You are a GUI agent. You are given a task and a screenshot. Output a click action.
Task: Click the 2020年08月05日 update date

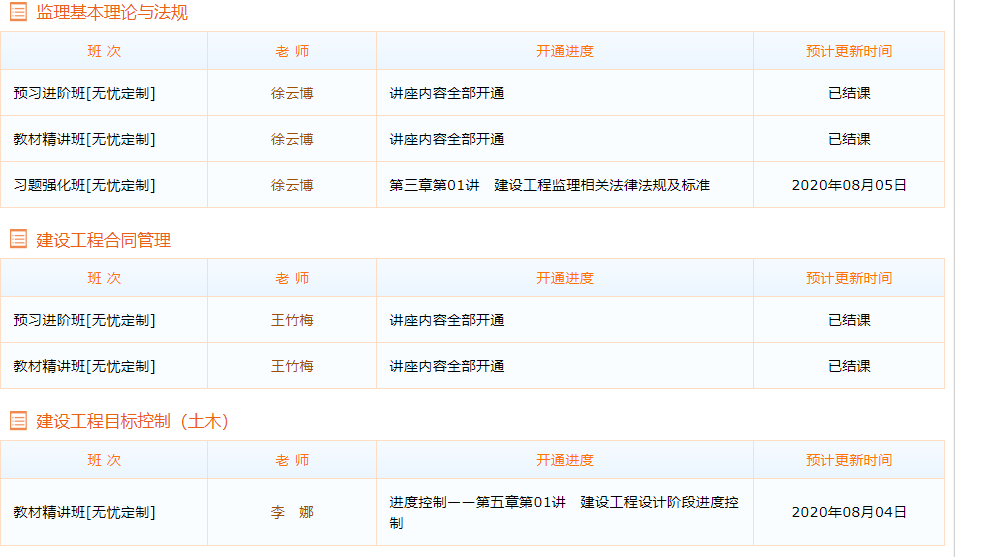click(849, 185)
